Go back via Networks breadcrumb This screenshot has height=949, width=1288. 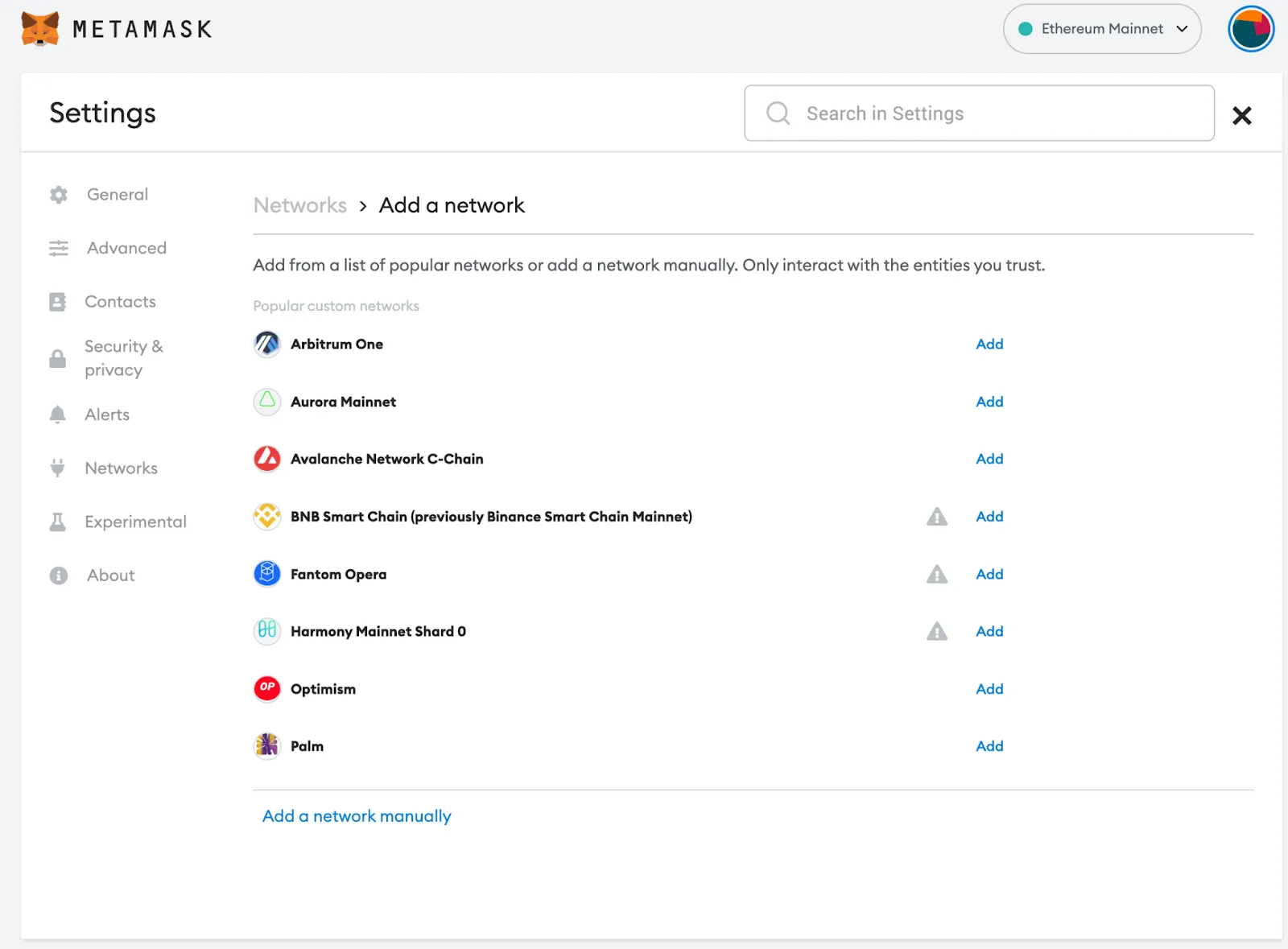(x=300, y=206)
